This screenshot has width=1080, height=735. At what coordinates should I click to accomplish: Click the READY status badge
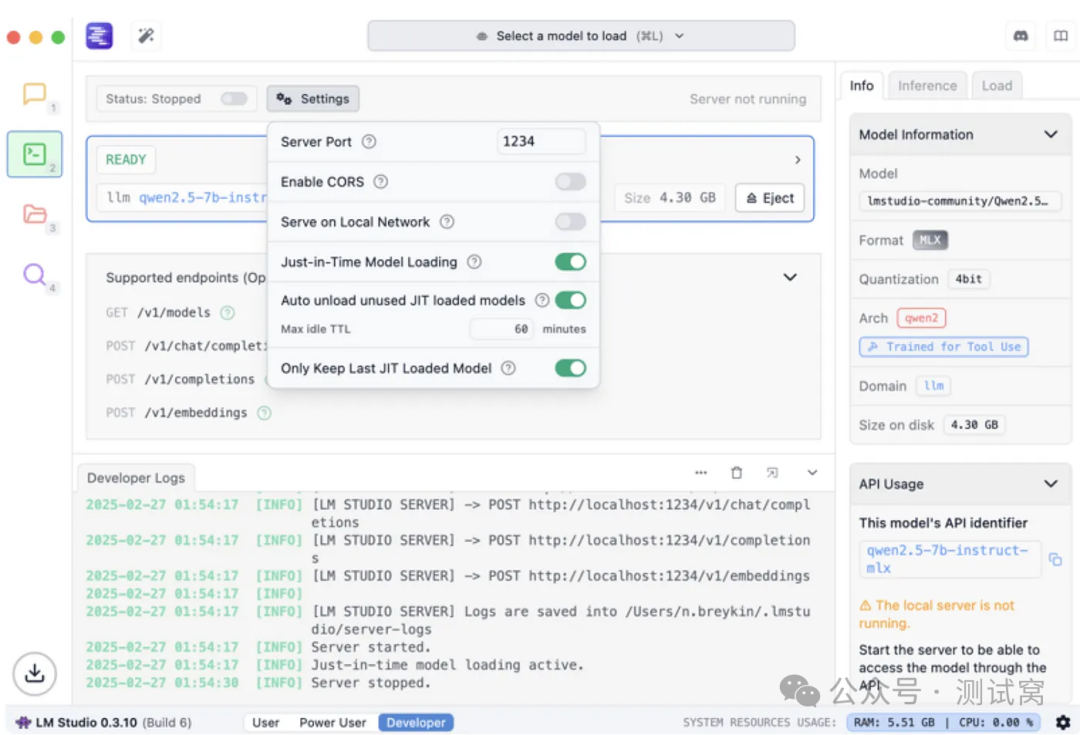tap(125, 160)
